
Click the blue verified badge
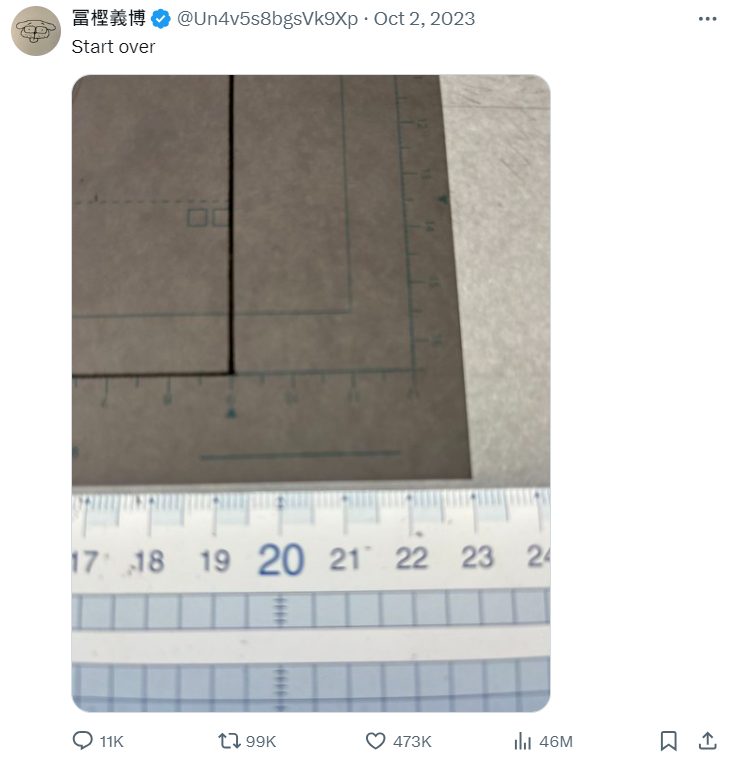coord(161,19)
